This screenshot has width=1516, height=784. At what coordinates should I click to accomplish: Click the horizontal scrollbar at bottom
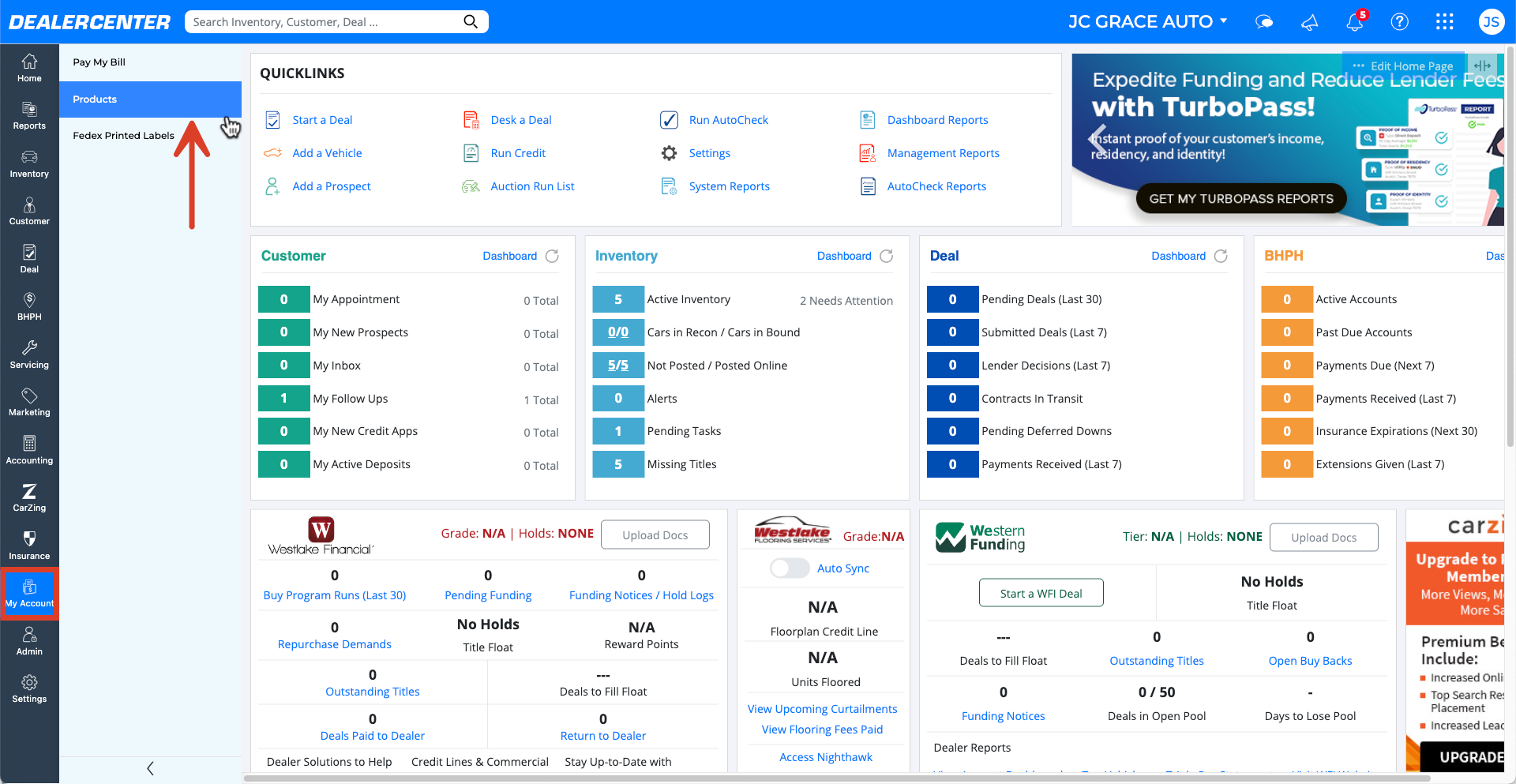pos(837,778)
